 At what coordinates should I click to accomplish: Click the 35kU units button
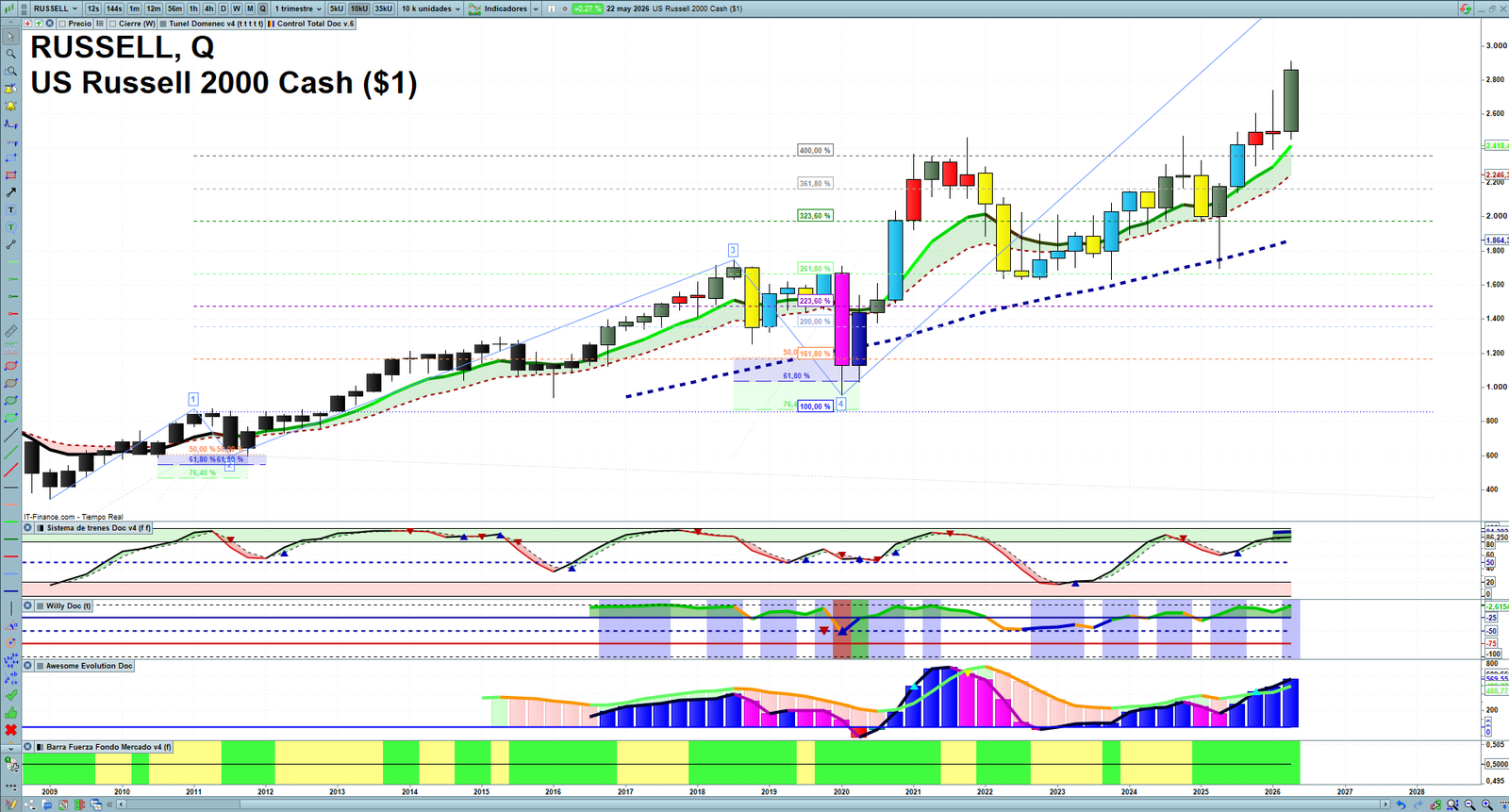coord(384,8)
